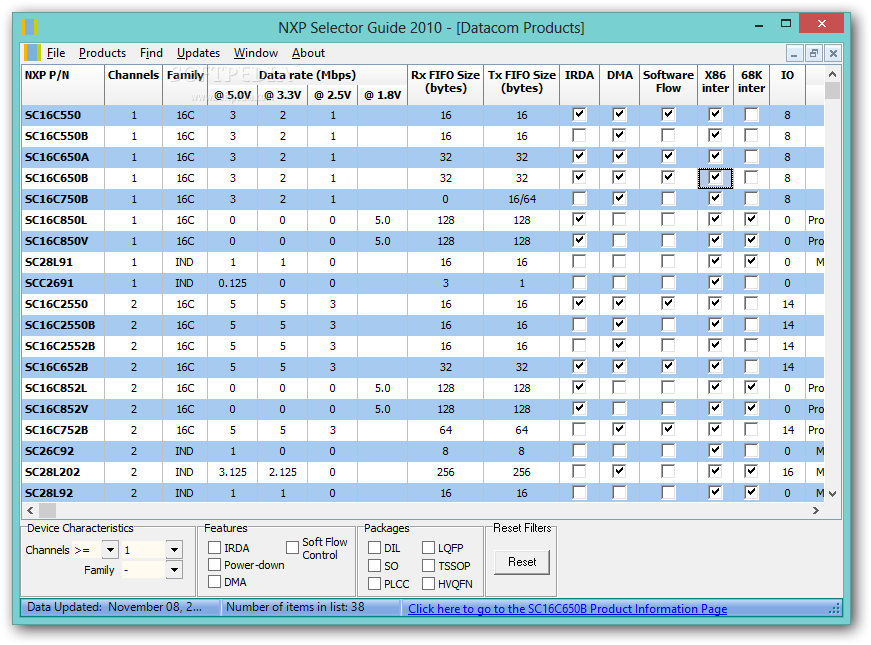871x645 pixels.
Task: Minimize the Datacom Products child window
Action: pos(794,53)
